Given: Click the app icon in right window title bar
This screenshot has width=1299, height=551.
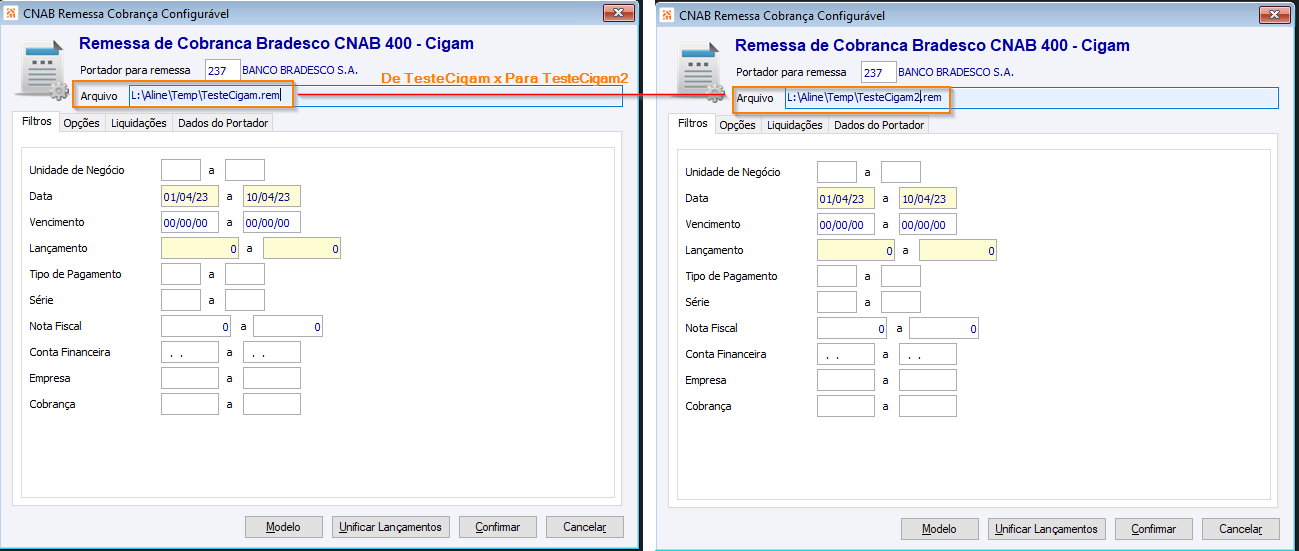Looking at the screenshot, I should pyautogui.click(x=667, y=15).
